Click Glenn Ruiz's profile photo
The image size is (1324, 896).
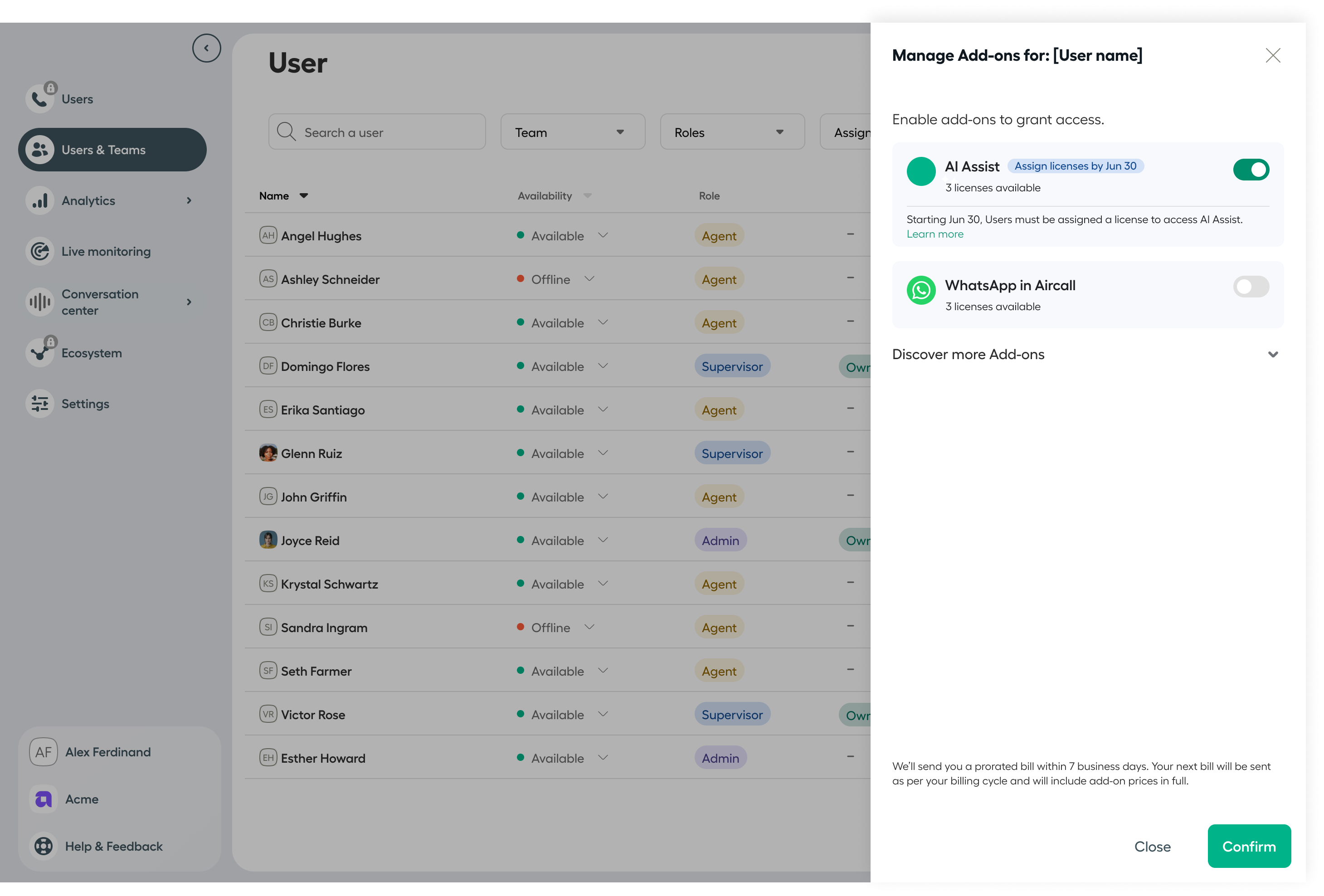click(x=268, y=453)
